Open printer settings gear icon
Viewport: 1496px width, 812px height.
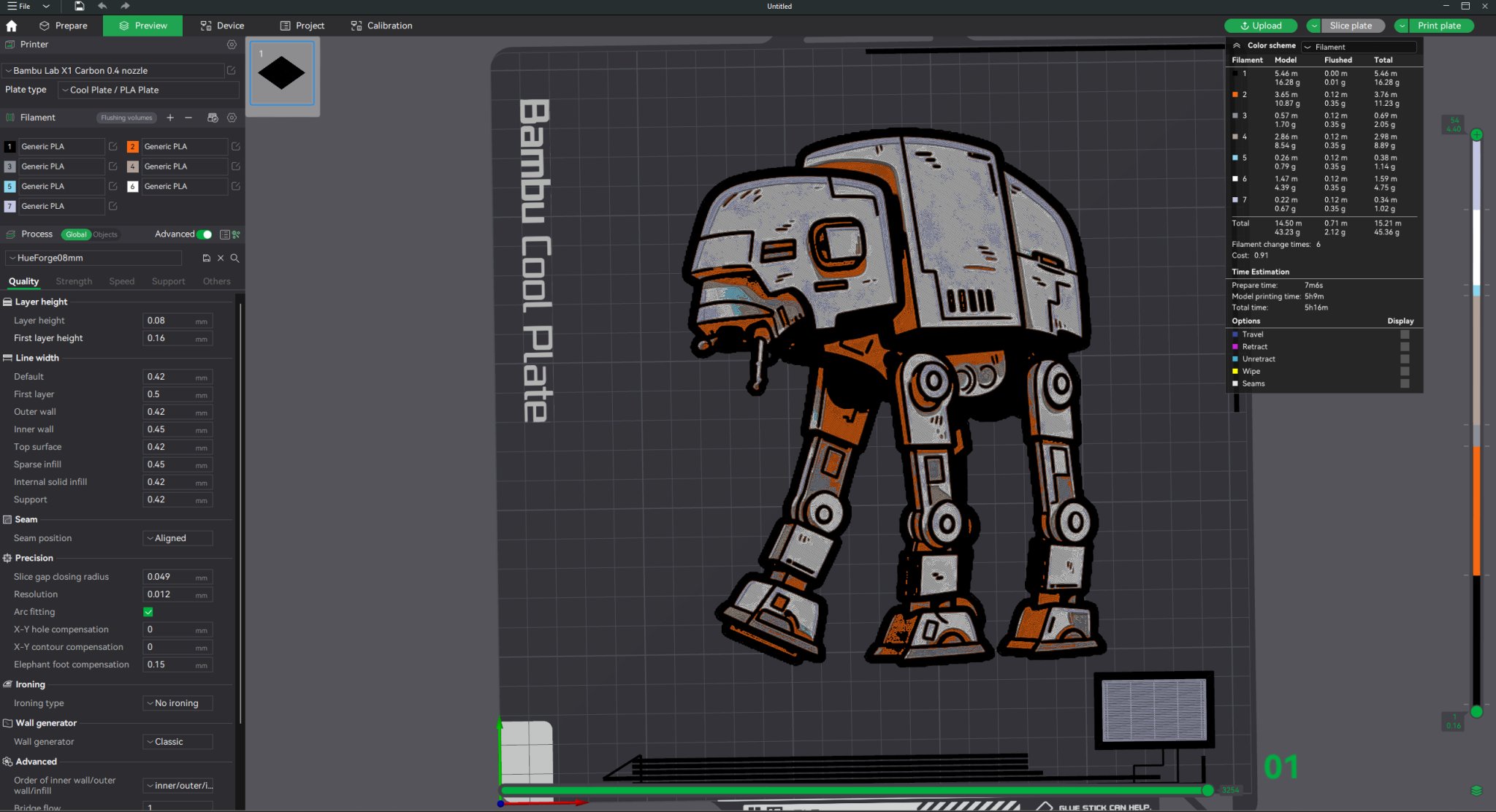click(x=232, y=45)
